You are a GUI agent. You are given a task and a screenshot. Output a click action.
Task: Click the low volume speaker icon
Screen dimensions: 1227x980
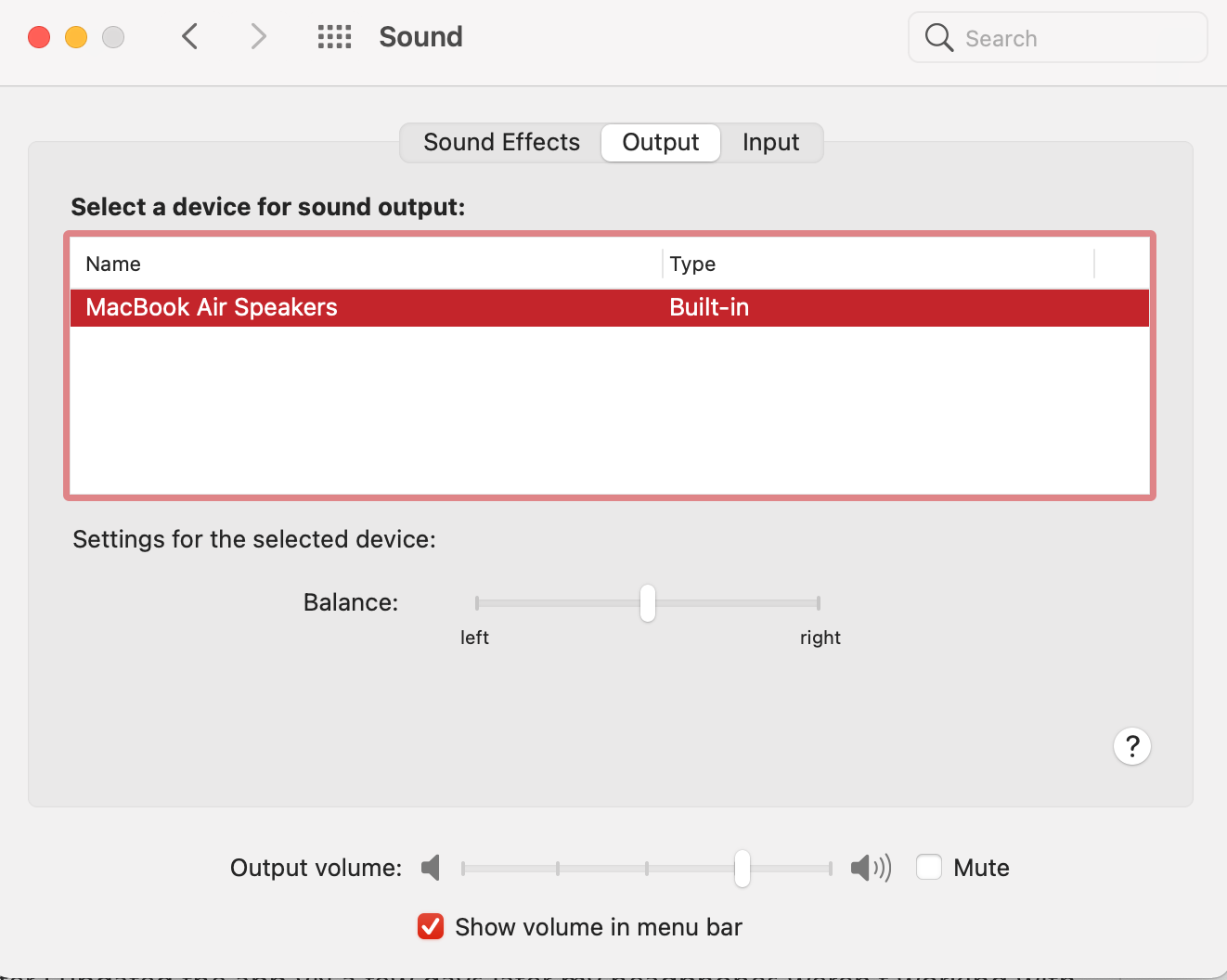tap(431, 868)
